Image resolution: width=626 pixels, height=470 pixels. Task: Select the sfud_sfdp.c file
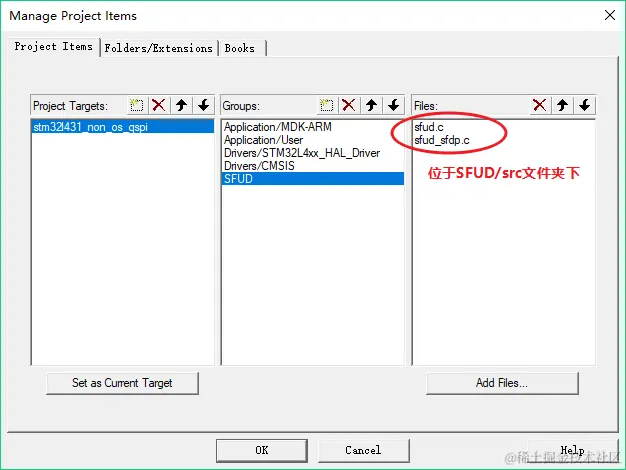[x=442, y=140]
